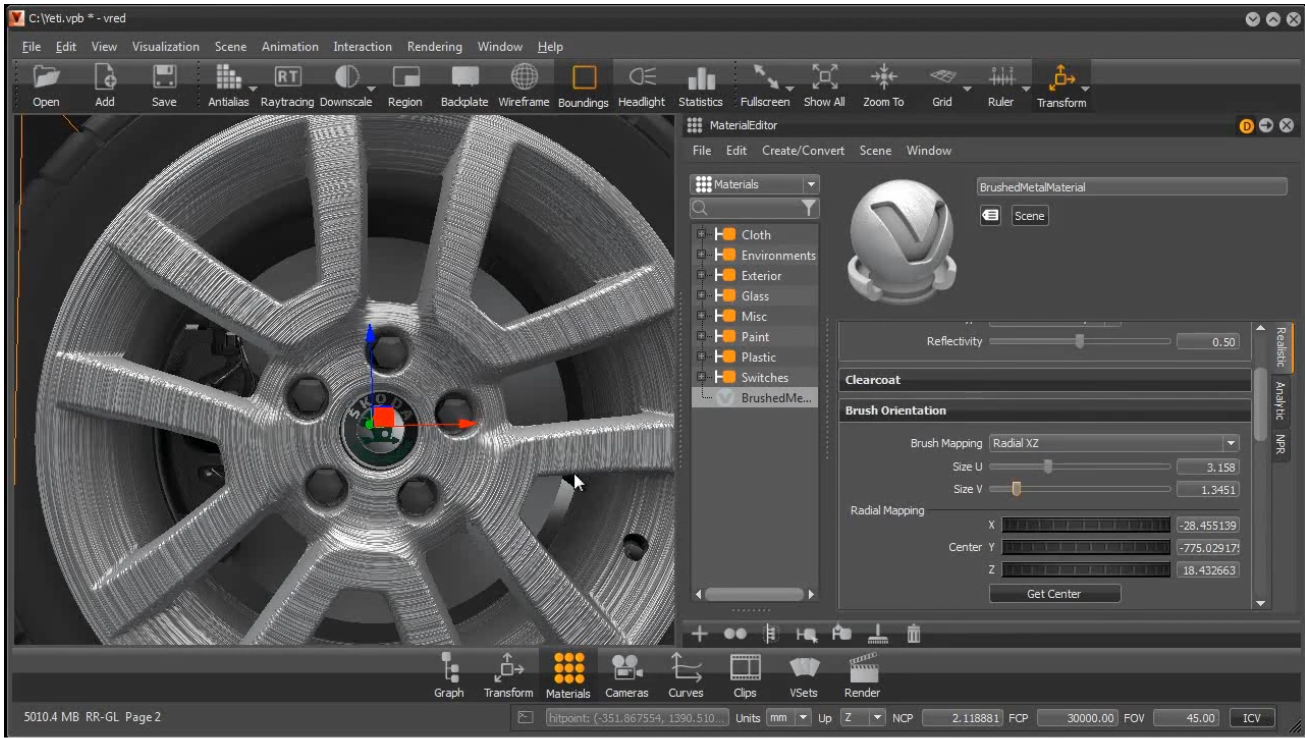The width and height of the screenshot is (1305, 739).
Task: Switch to the NPR tab
Action: [1281, 444]
